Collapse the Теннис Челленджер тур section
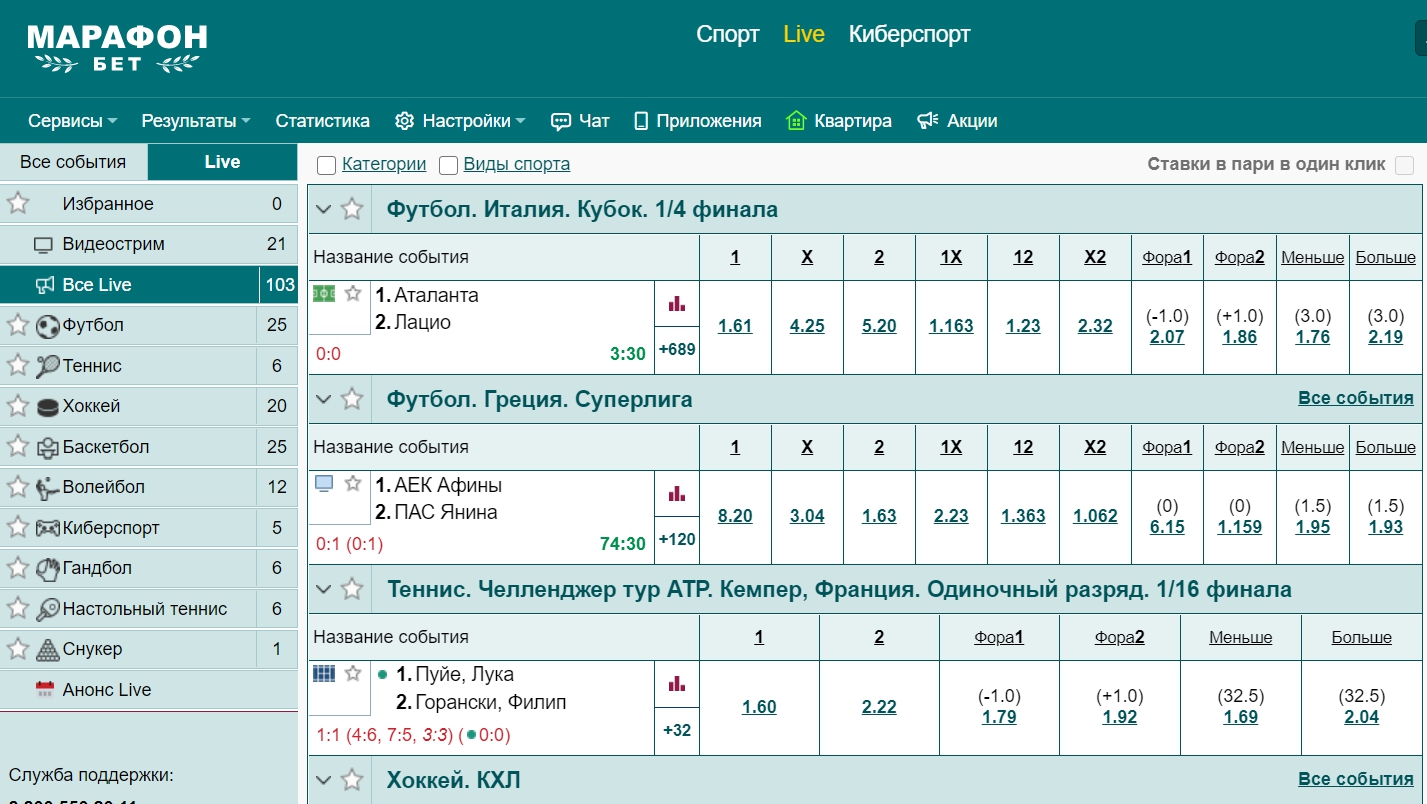This screenshot has width=1427, height=804. coord(323,589)
